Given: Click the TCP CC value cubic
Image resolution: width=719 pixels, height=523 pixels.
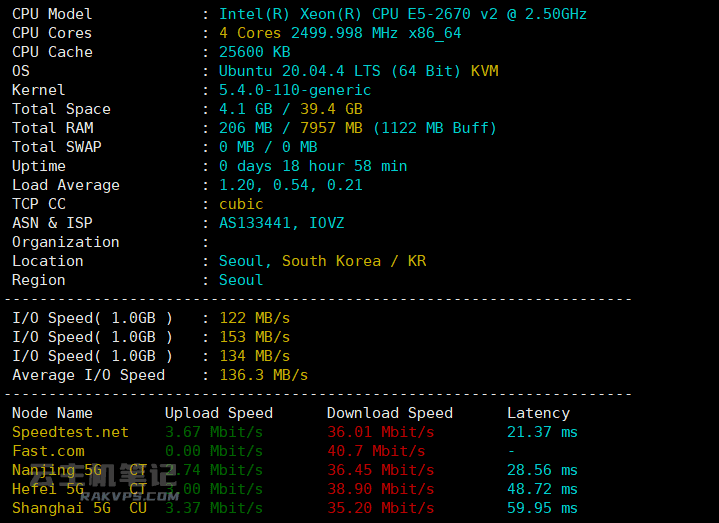Looking at the screenshot, I should (241, 204).
